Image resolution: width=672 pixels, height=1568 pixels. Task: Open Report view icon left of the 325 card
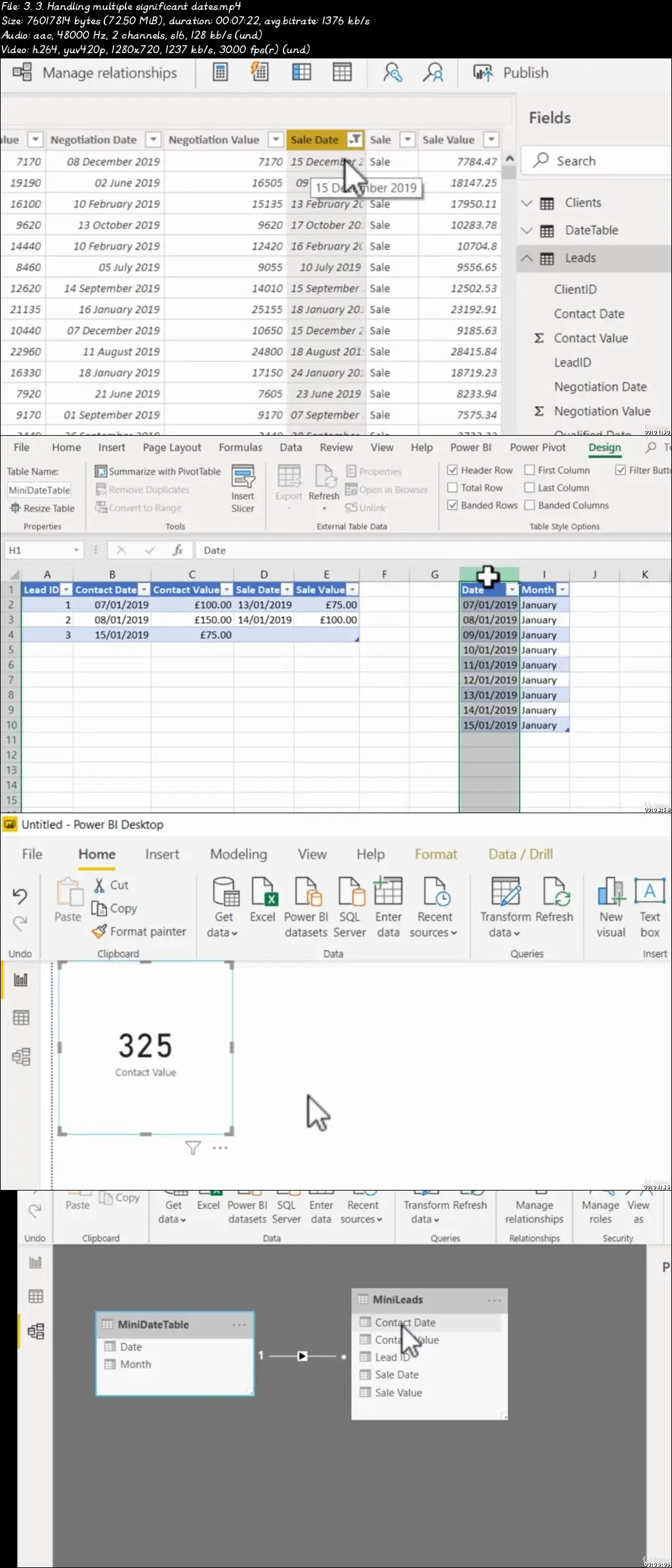[21, 979]
